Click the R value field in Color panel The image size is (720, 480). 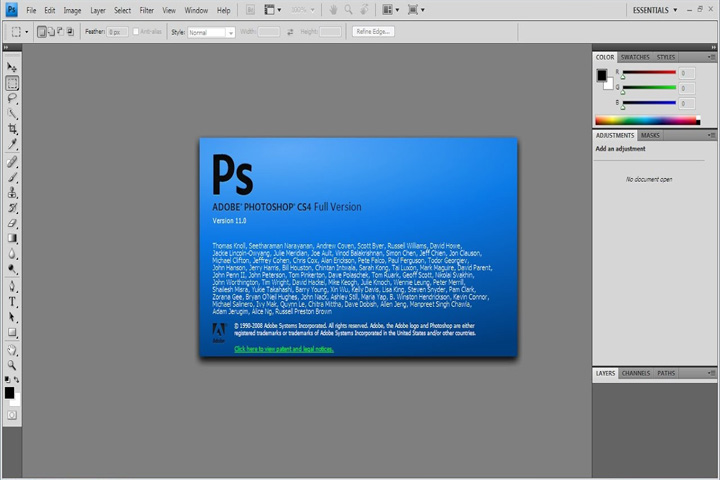pos(686,73)
